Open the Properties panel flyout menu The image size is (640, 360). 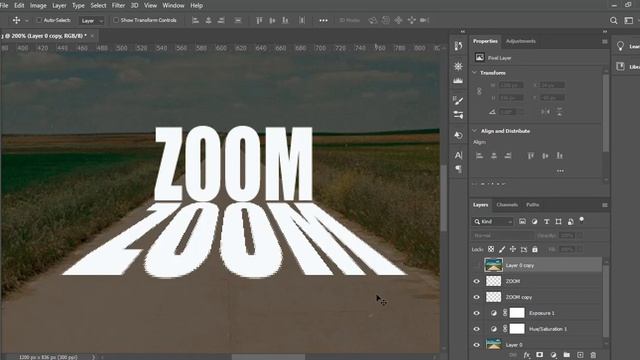pos(605,42)
